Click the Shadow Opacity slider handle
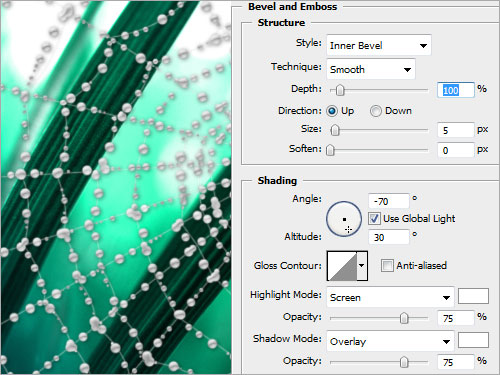 click(404, 362)
